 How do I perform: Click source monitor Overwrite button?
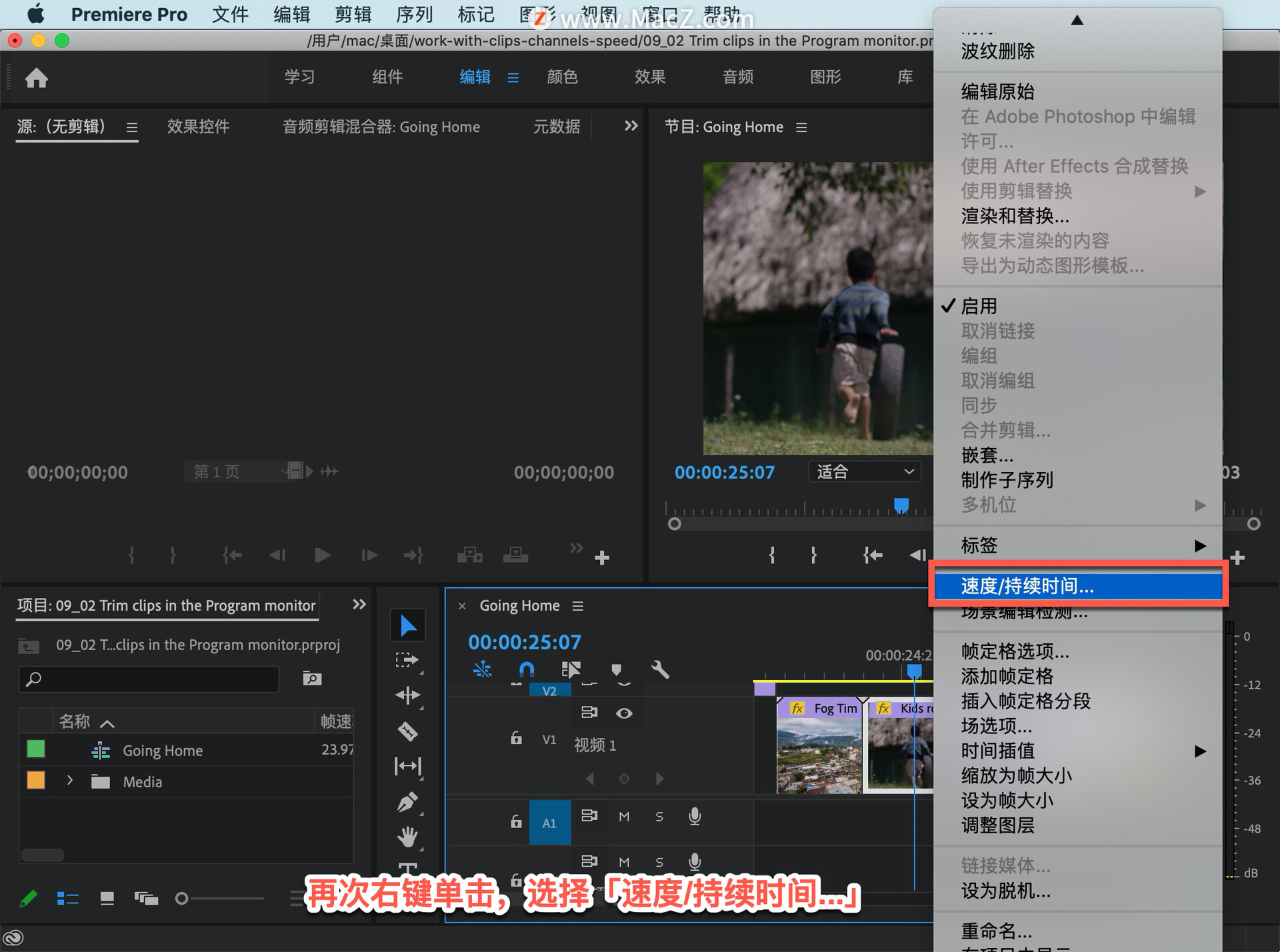[x=515, y=555]
